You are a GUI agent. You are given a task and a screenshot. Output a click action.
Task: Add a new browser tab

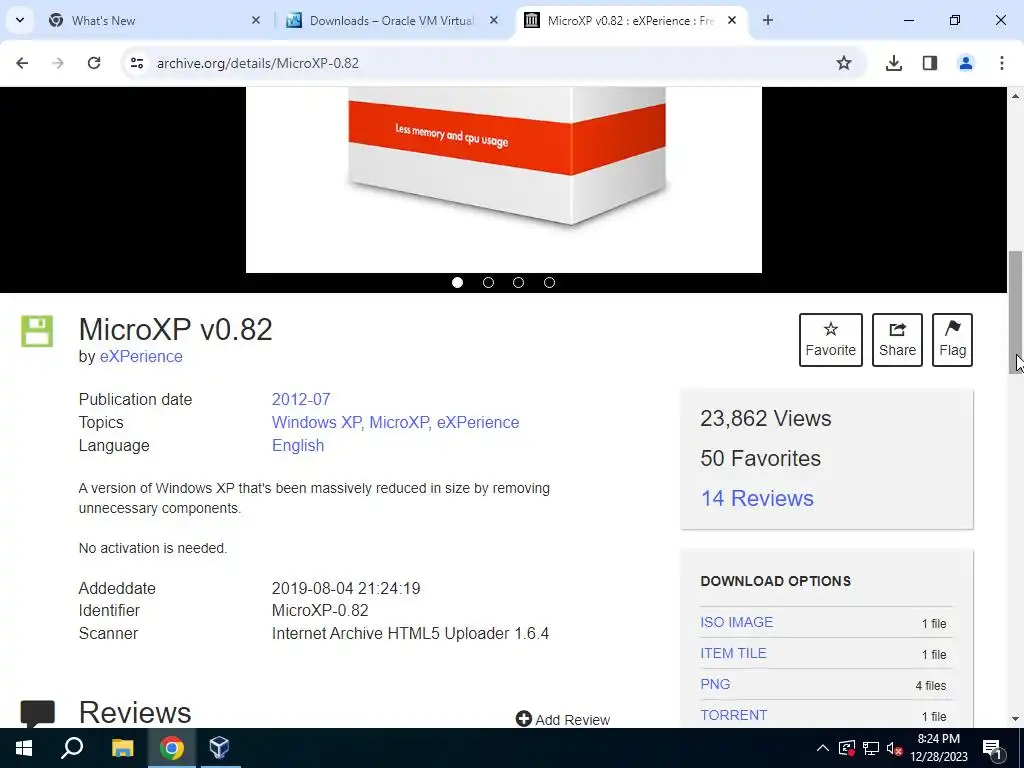pyautogui.click(x=768, y=20)
